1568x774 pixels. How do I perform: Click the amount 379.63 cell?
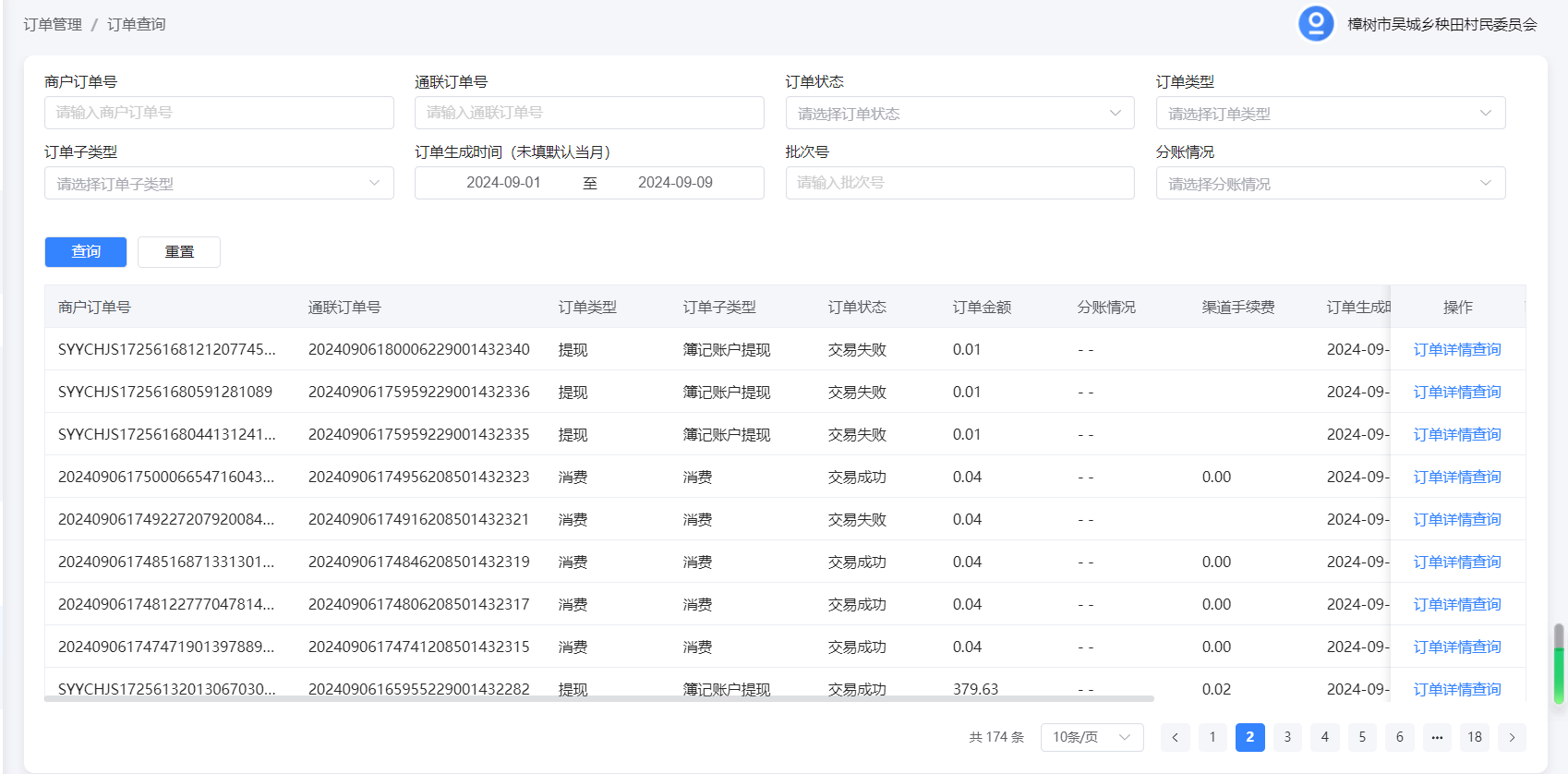pos(976,689)
